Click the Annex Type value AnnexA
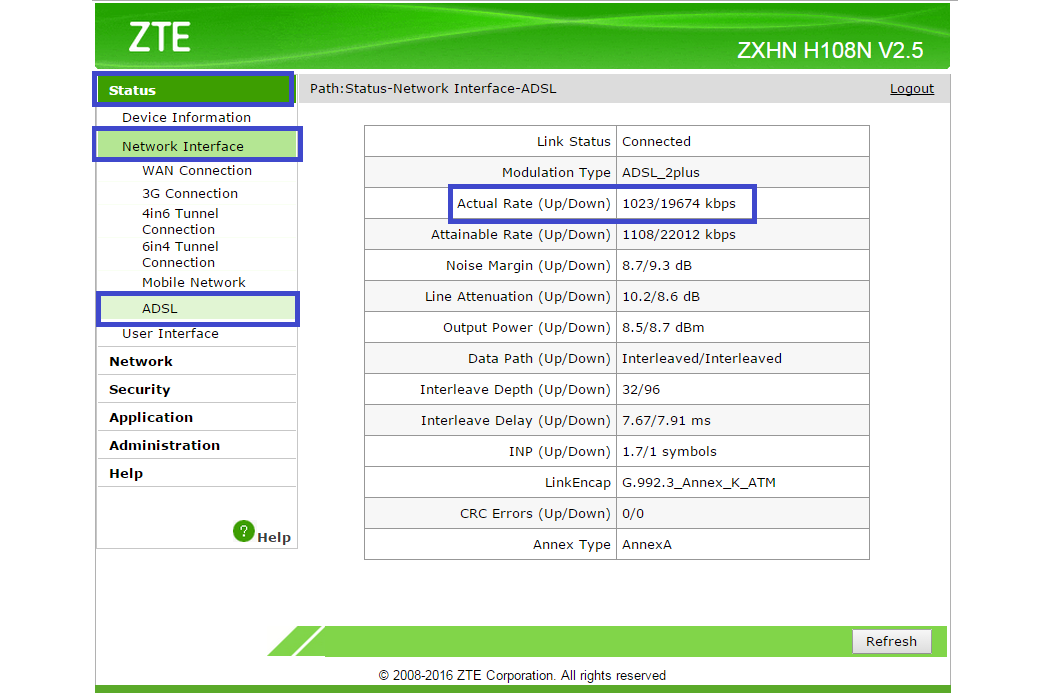 [x=647, y=545]
